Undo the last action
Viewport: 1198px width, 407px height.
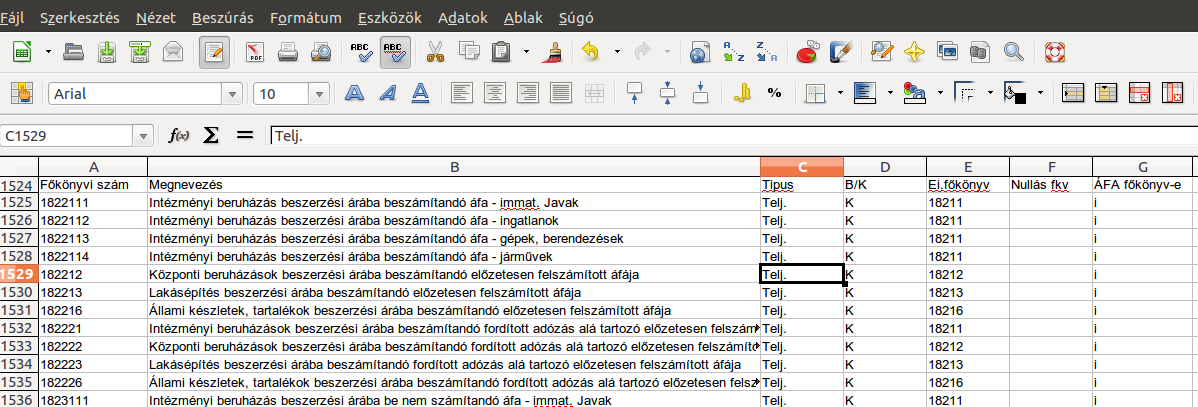[x=591, y=52]
